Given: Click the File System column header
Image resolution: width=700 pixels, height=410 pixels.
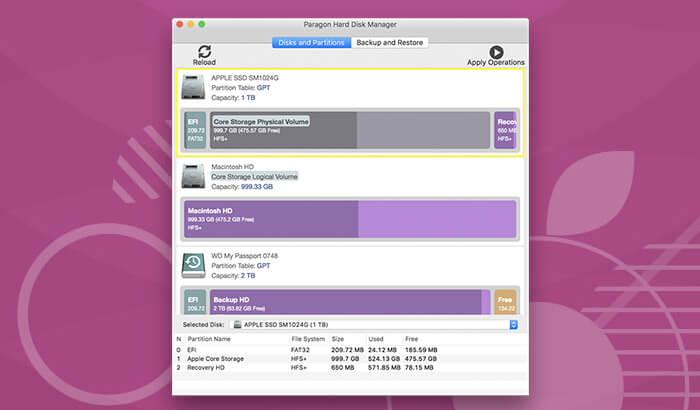Looking at the screenshot, I should (x=308, y=339).
